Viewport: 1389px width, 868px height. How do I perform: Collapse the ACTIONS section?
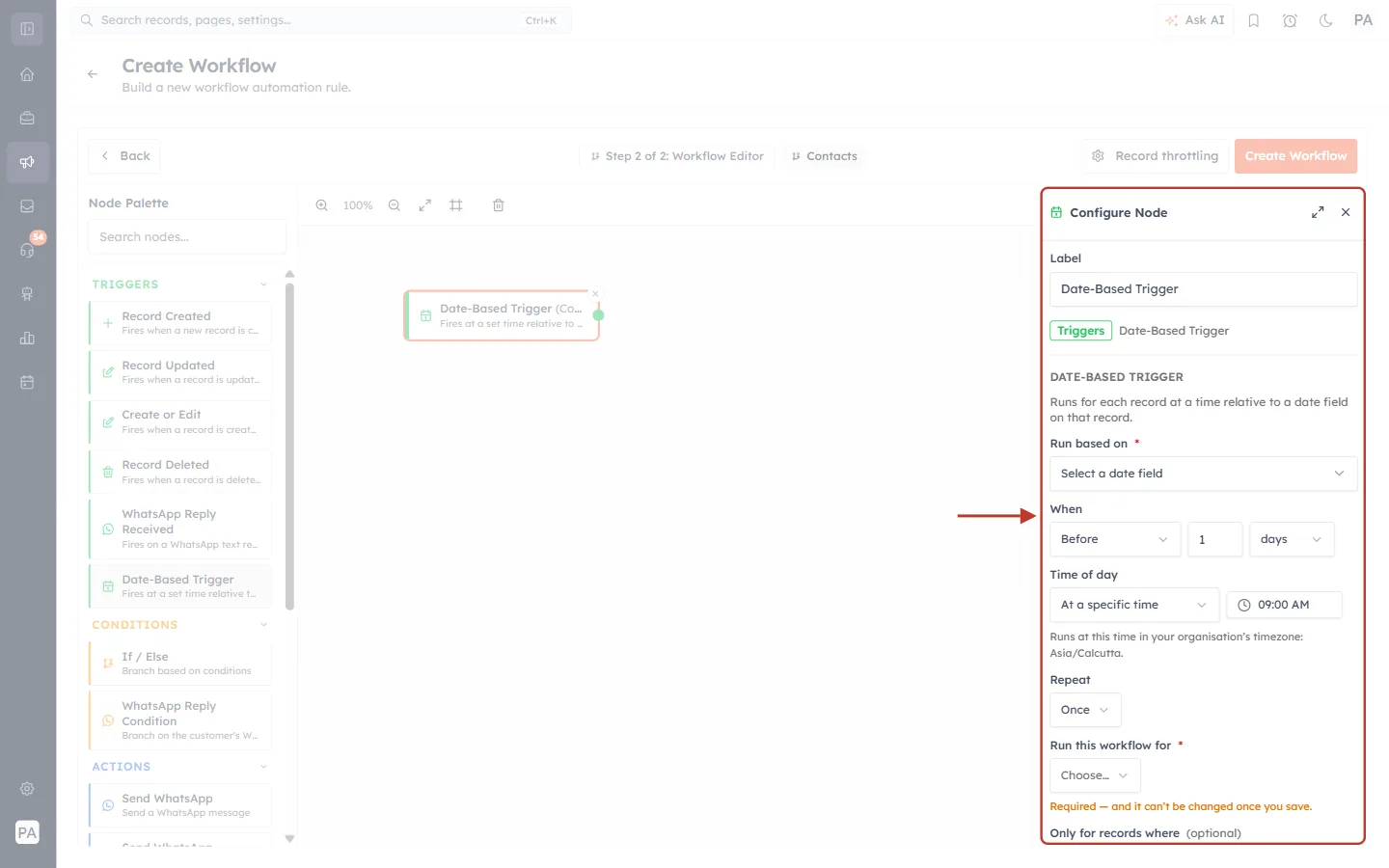click(263, 767)
